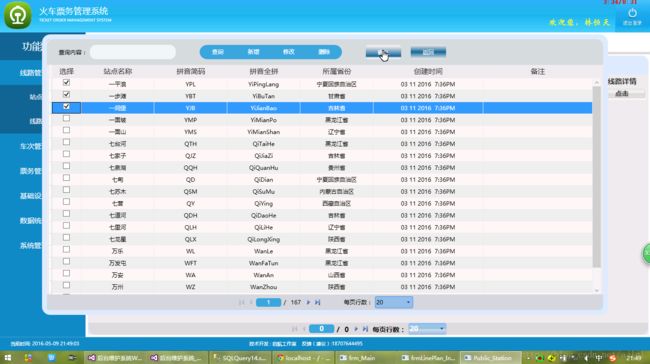The height and width of the screenshot is (364, 650).
Task: Click the button under the mouse cursor
Action: 383,52
